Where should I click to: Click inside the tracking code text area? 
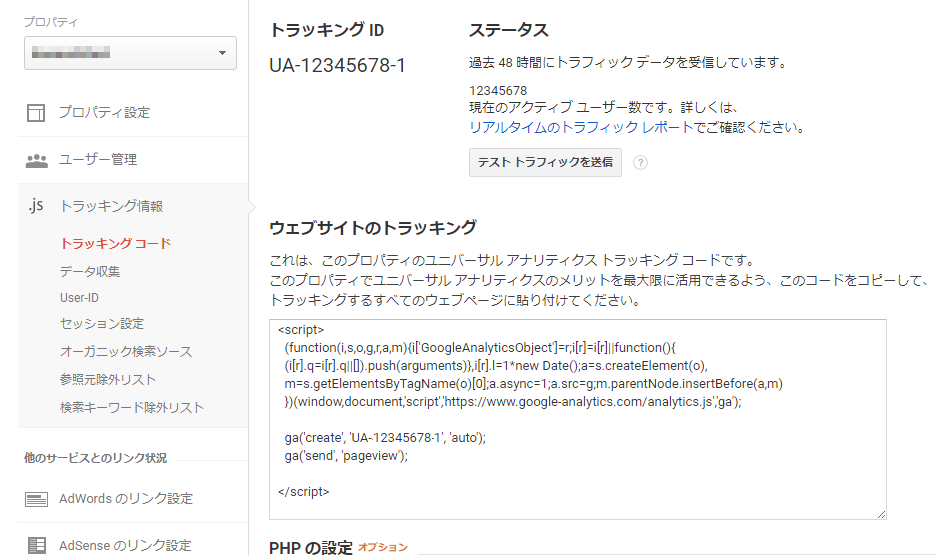578,419
